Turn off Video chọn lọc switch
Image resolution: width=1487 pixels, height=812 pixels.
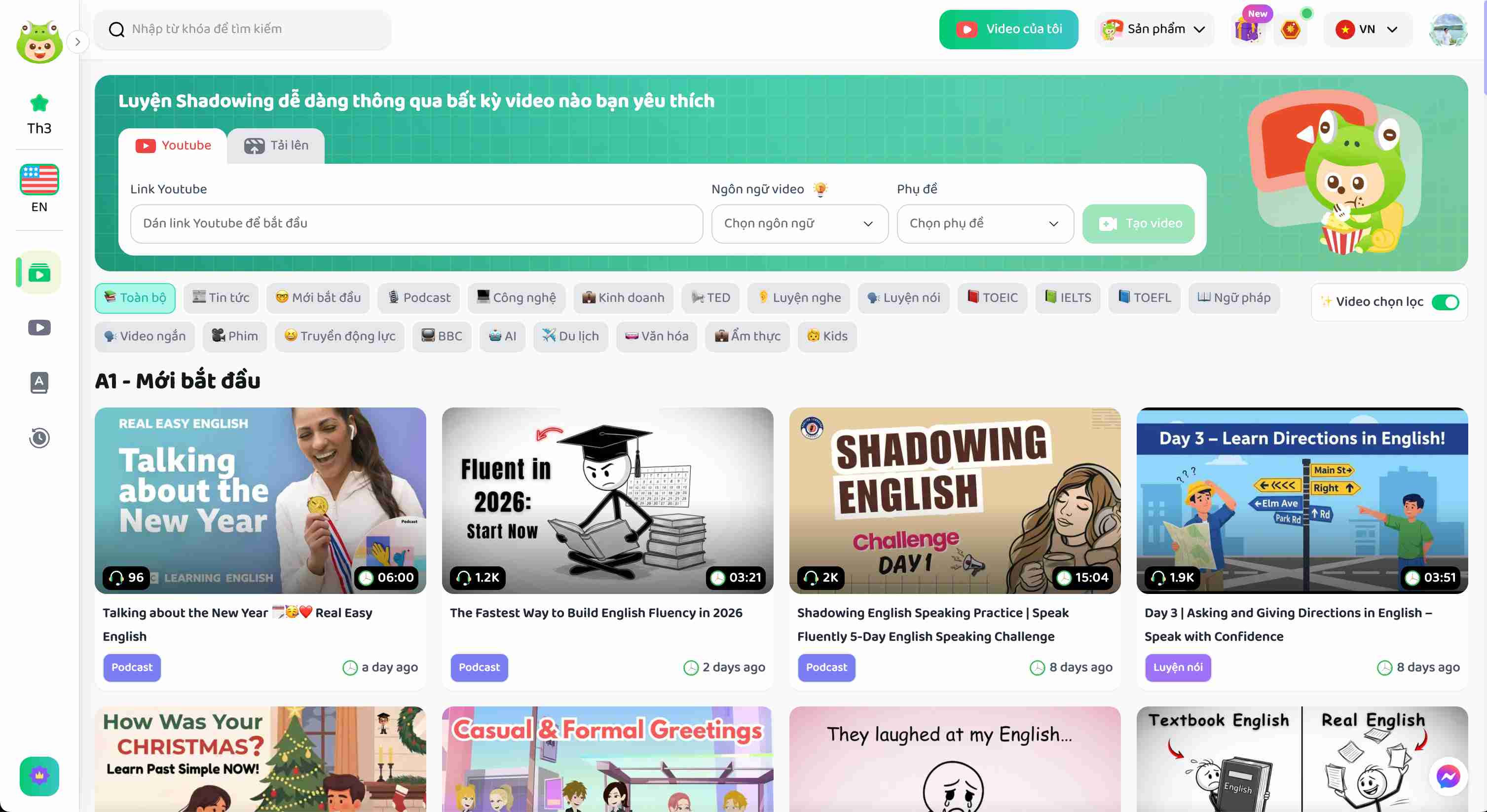1445,302
